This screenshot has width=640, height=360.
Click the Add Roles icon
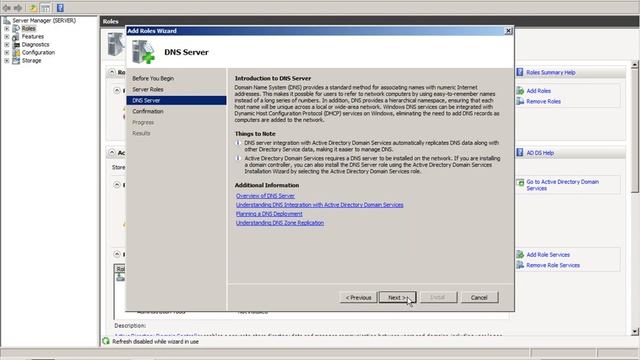coord(520,91)
